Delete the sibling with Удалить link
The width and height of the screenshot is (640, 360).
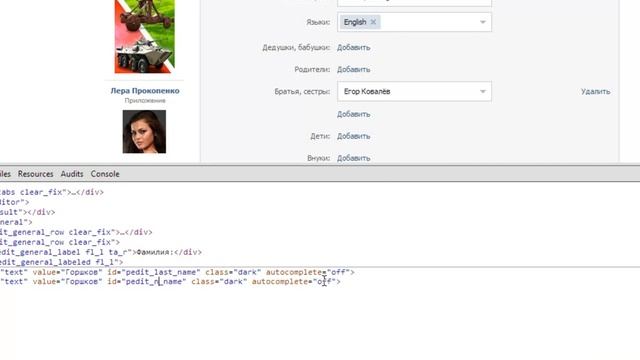pyautogui.click(x=596, y=91)
